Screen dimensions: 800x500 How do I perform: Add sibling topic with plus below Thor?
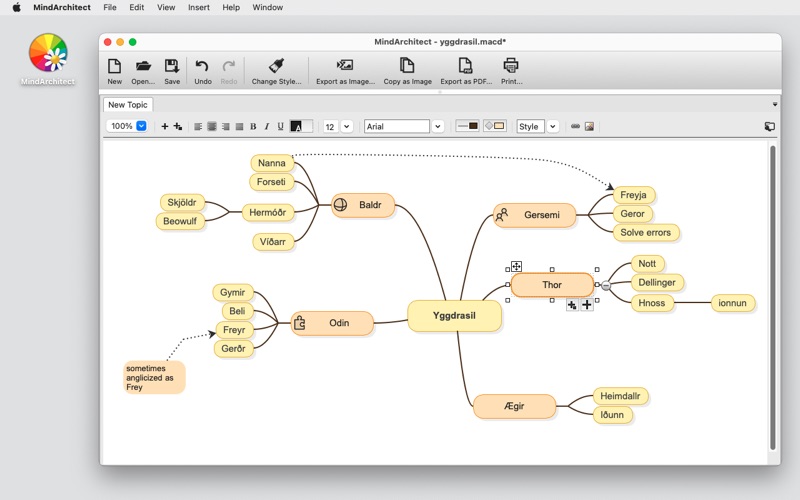click(x=587, y=305)
